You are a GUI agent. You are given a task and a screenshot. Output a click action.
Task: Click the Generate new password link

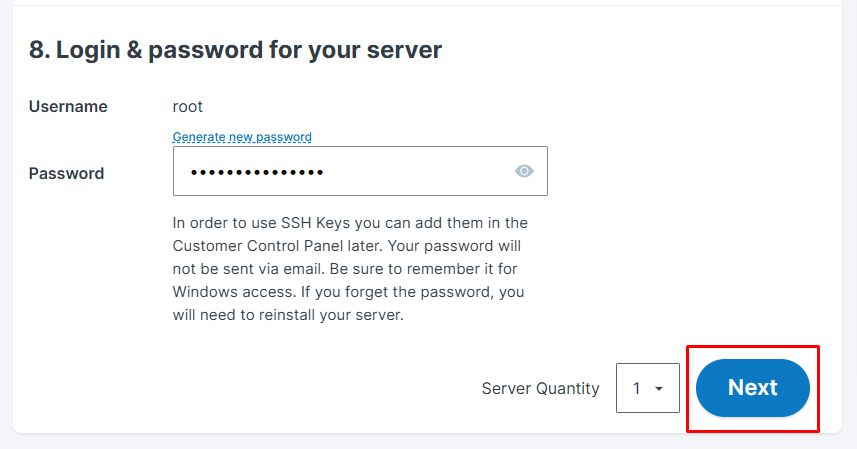[x=242, y=137]
